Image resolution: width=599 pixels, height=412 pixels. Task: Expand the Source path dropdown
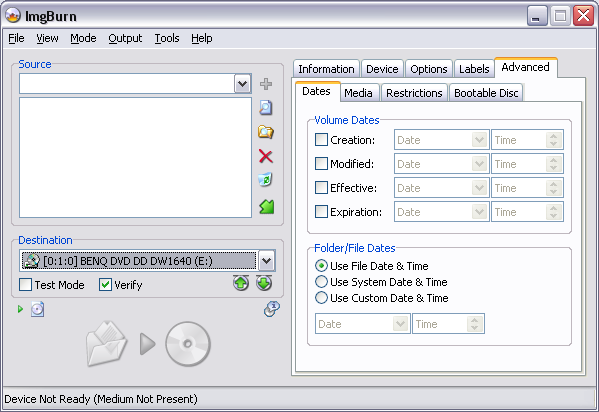(242, 83)
